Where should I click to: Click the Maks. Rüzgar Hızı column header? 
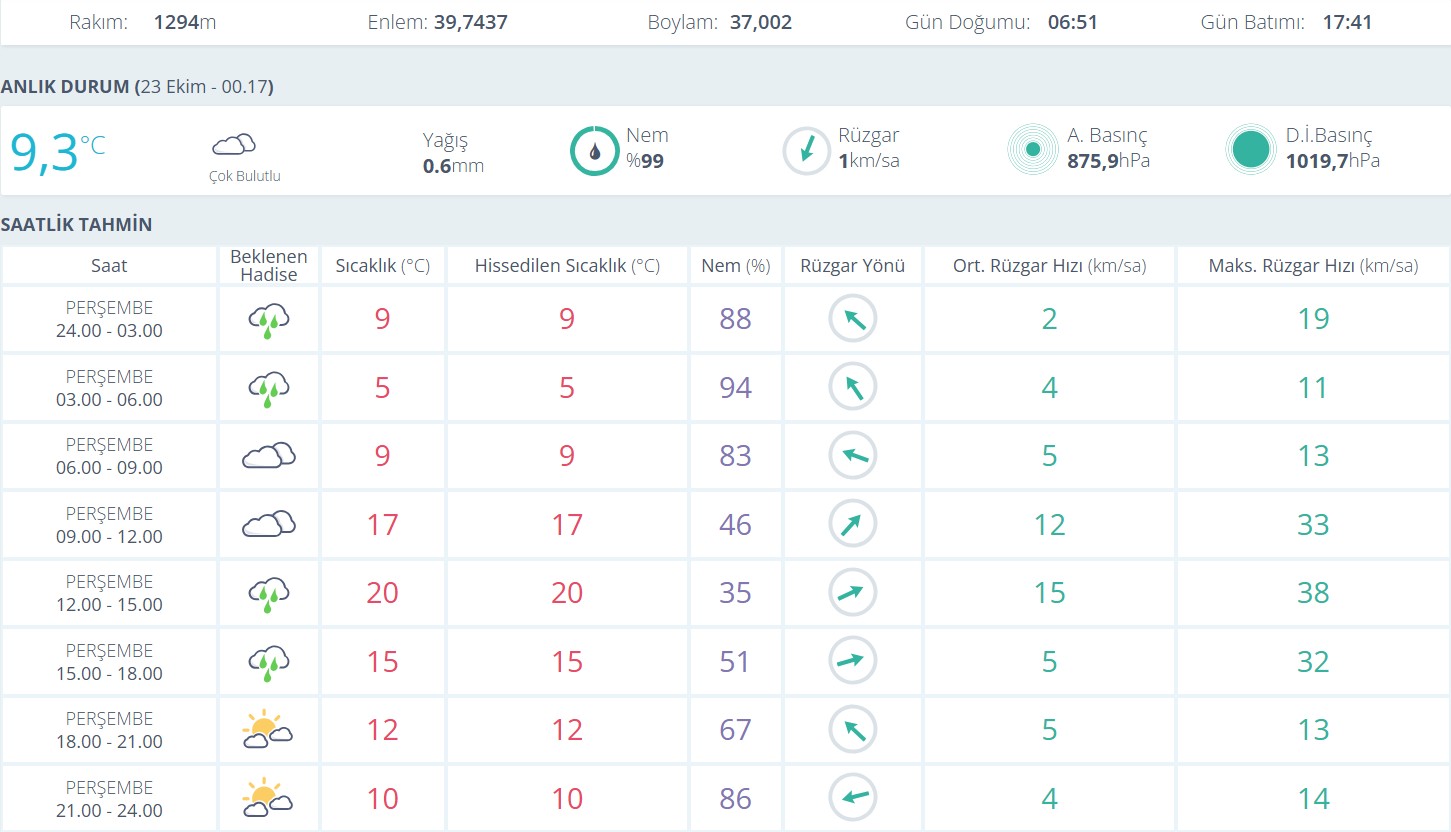point(1313,266)
